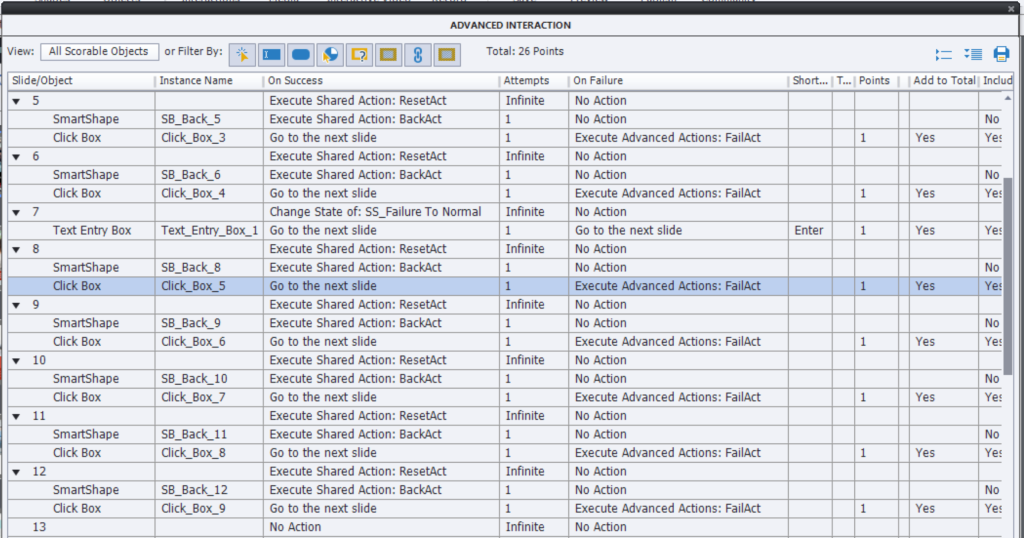Click the On Success column header
This screenshot has height=538, width=1024.
click(x=380, y=80)
